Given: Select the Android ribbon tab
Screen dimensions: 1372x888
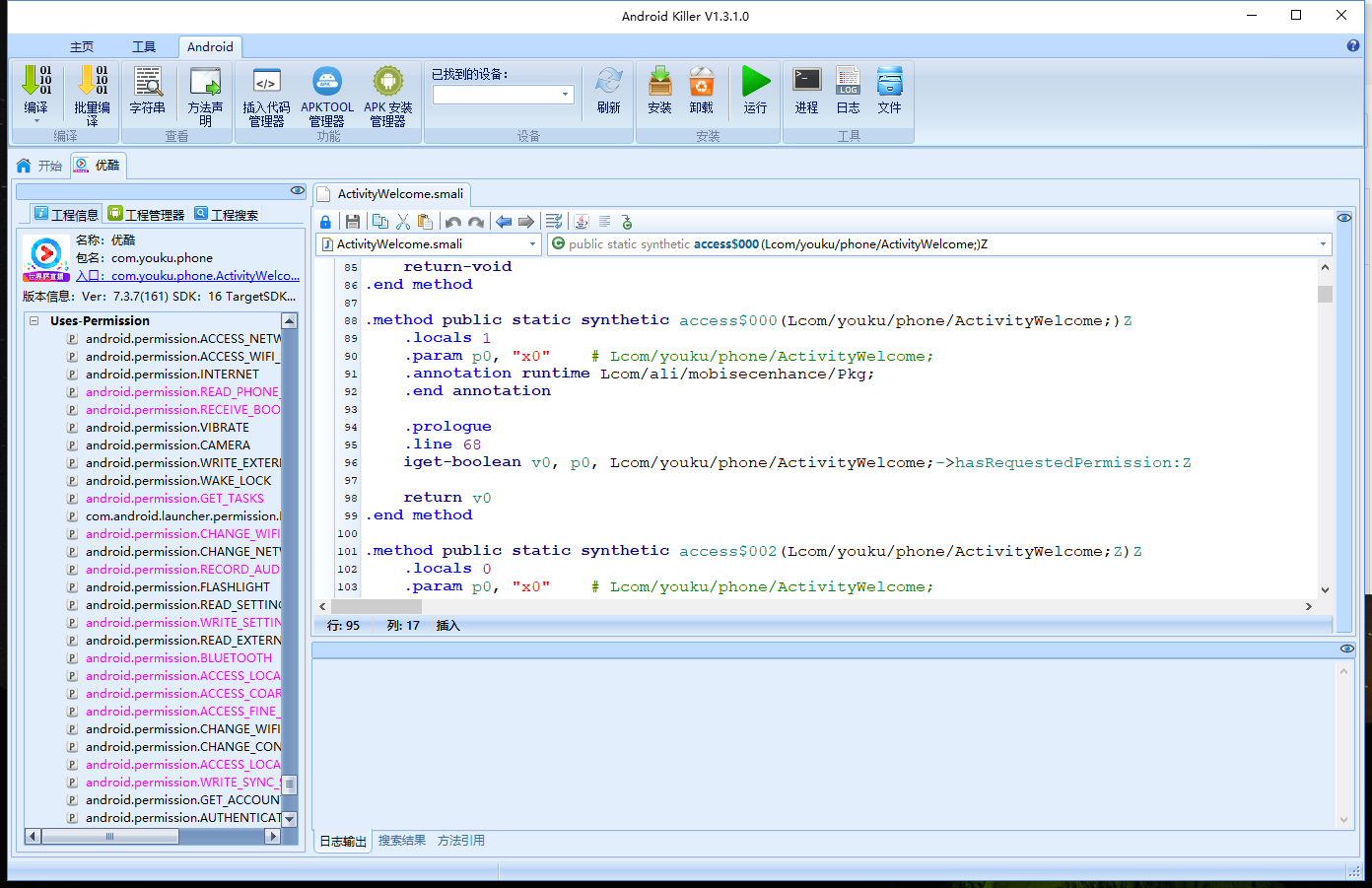Looking at the screenshot, I should coord(210,46).
